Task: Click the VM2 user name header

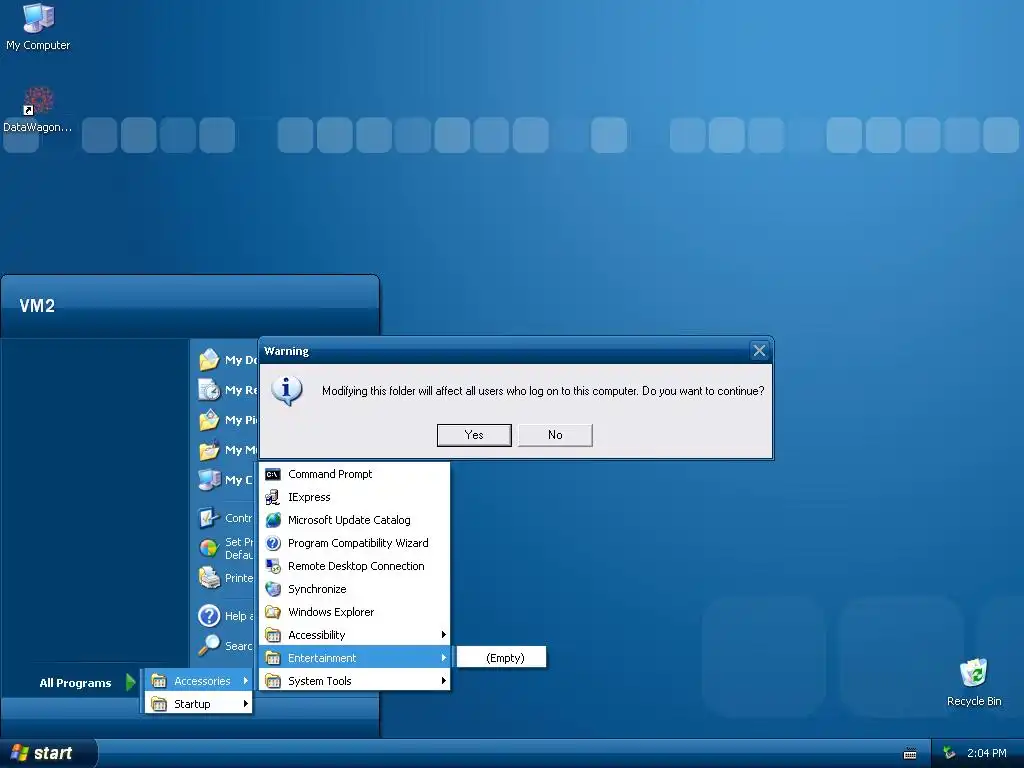Action: pyautogui.click(x=37, y=306)
